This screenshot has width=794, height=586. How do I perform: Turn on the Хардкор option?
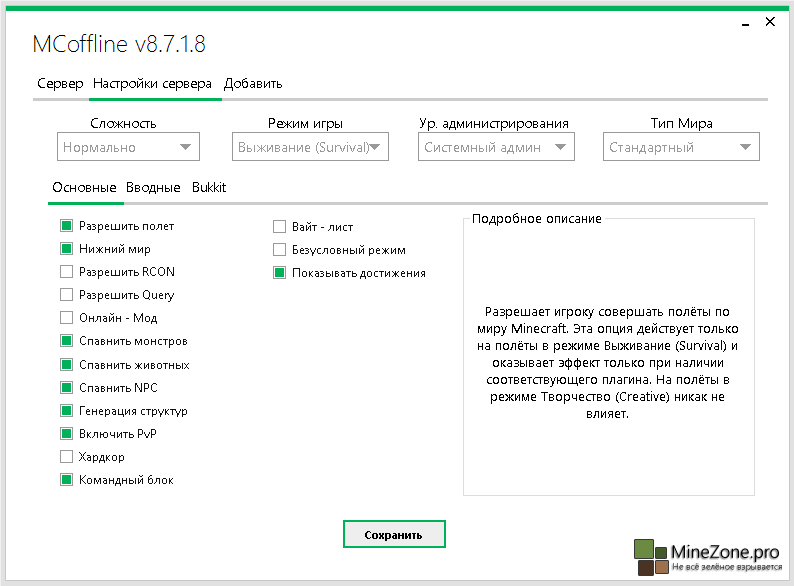point(67,457)
